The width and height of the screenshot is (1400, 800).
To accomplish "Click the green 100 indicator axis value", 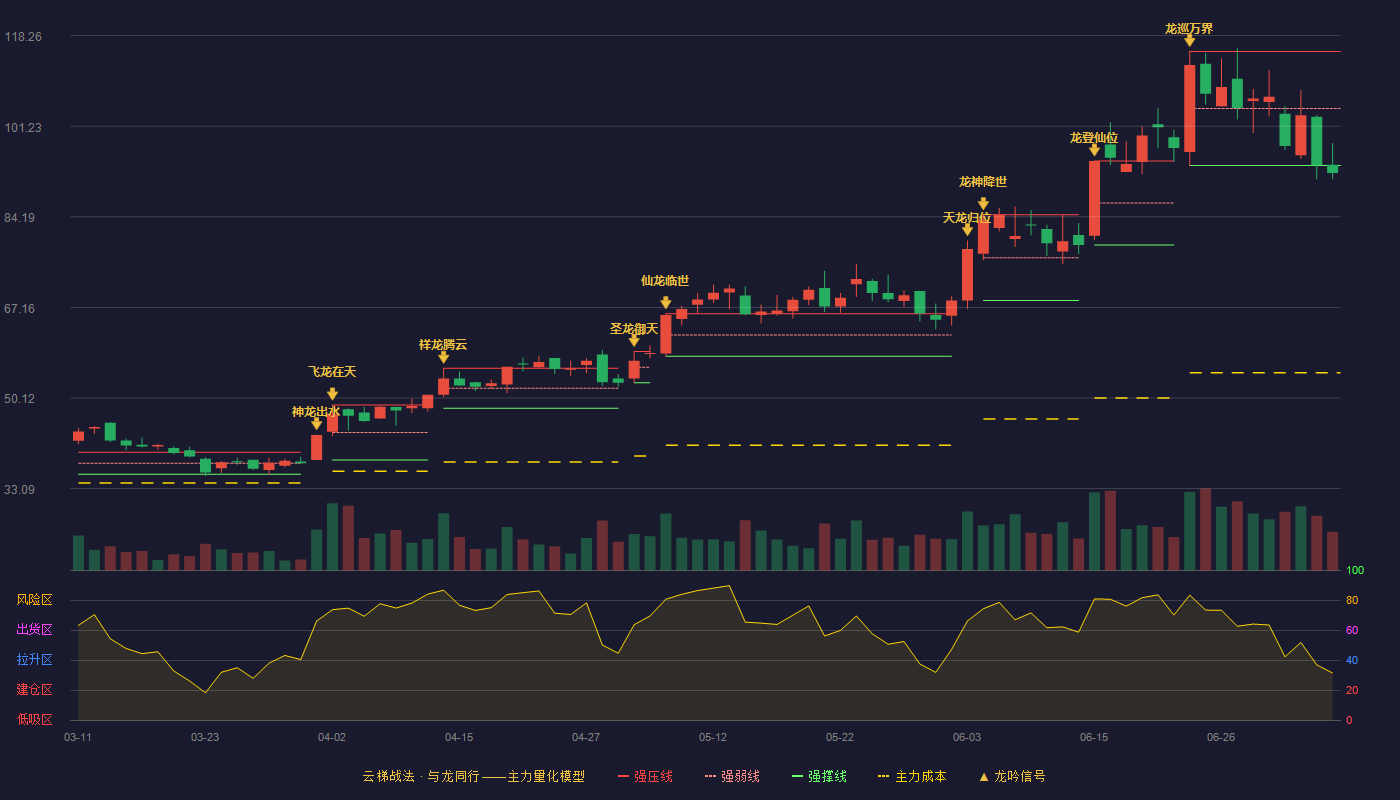I will [1355, 571].
